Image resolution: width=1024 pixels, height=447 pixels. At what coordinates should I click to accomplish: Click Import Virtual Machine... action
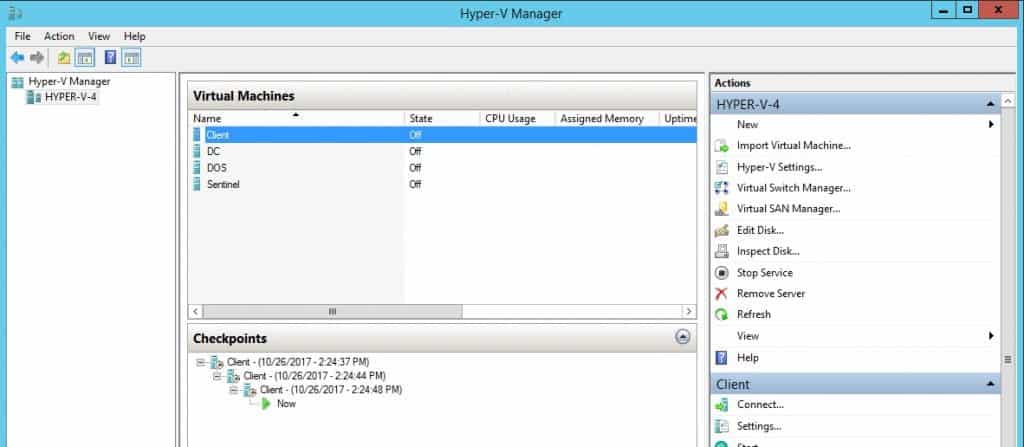click(x=793, y=146)
